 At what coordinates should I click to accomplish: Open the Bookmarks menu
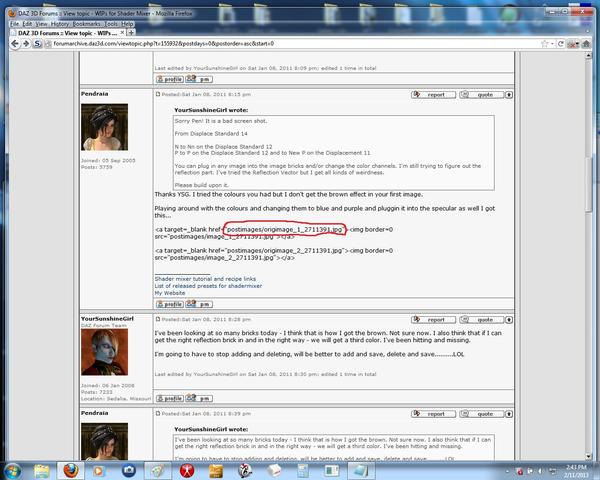(x=87, y=24)
